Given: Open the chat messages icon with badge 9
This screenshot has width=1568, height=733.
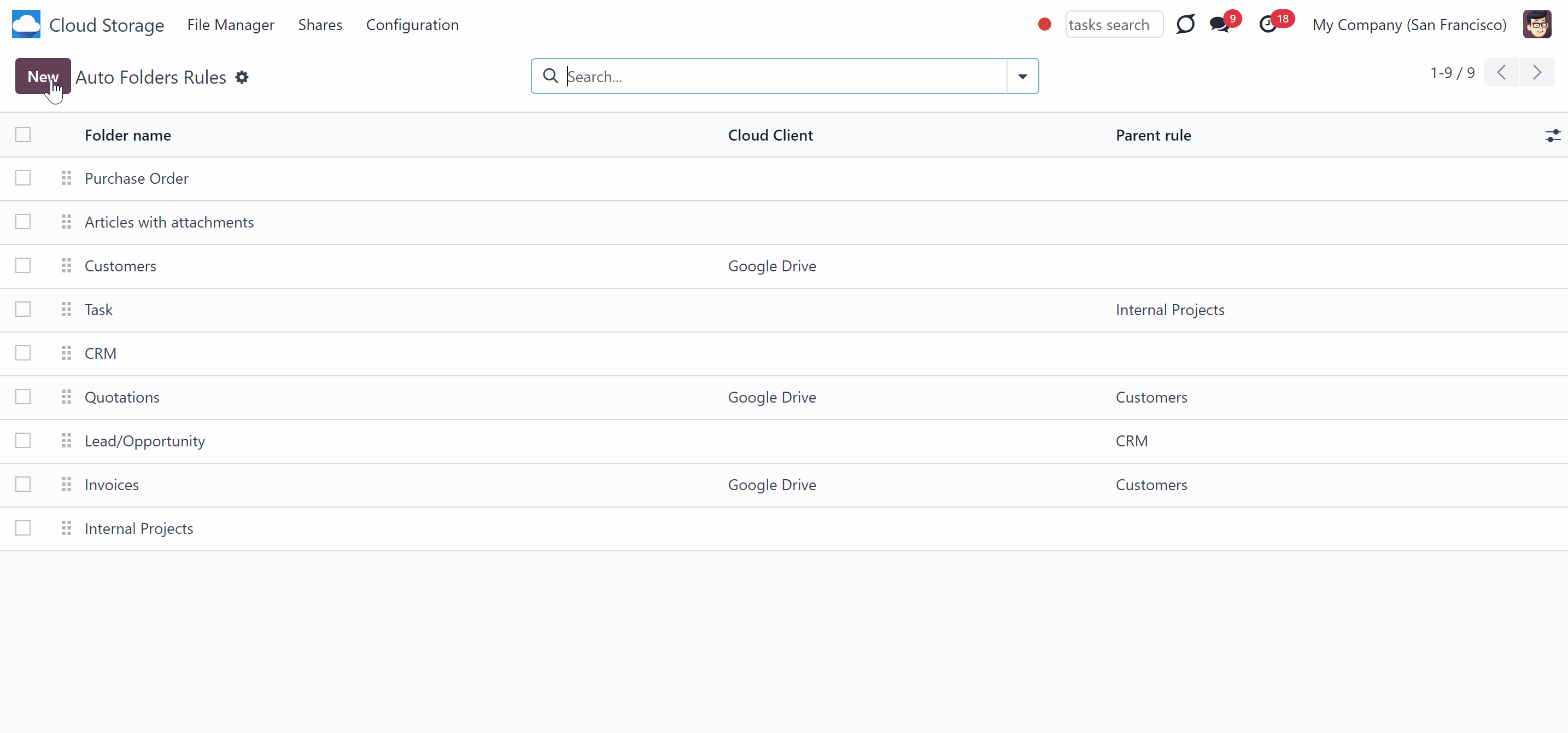Looking at the screenshot, I should 1219,25.
